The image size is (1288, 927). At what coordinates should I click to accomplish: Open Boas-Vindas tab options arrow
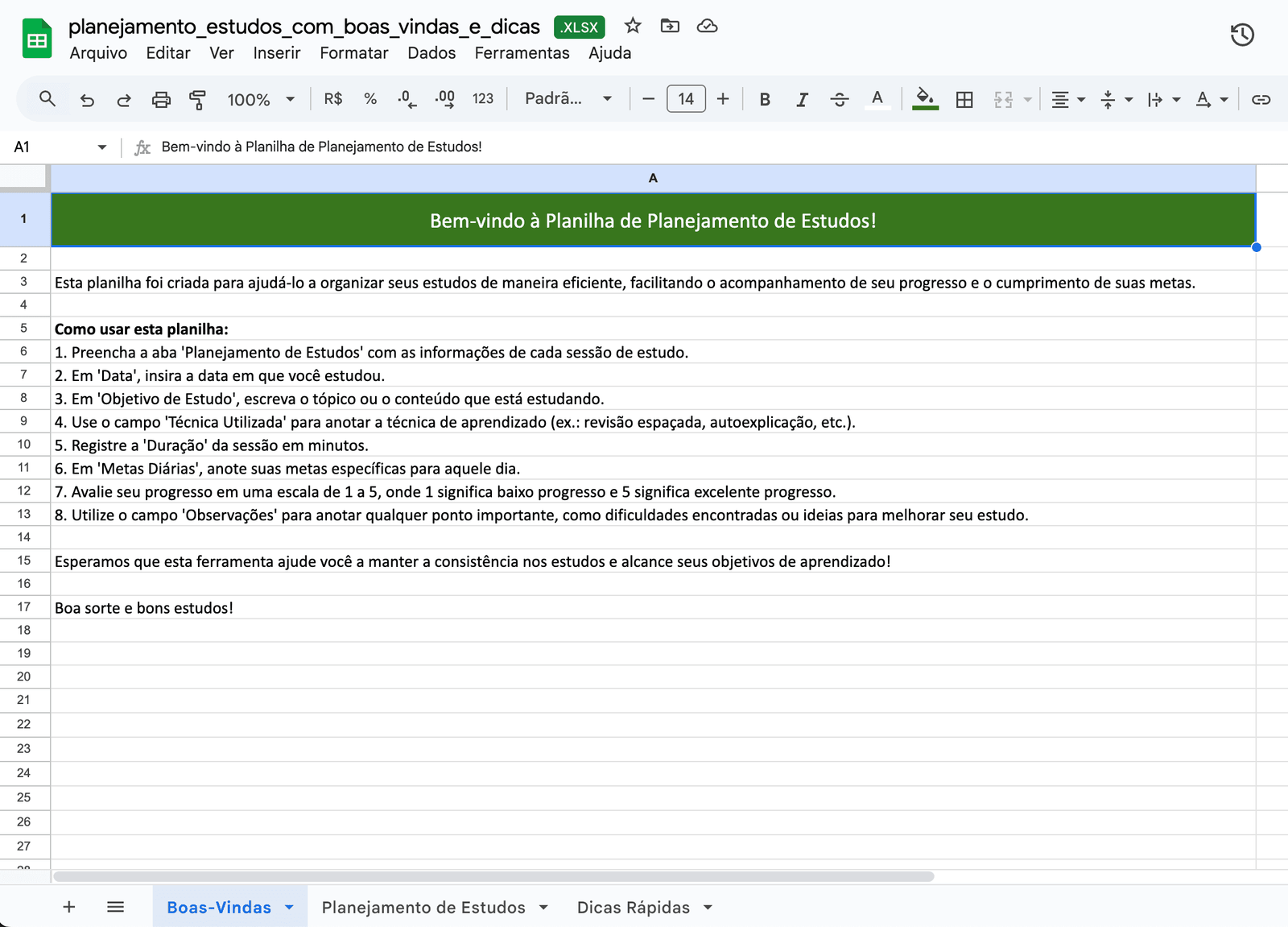289,908
